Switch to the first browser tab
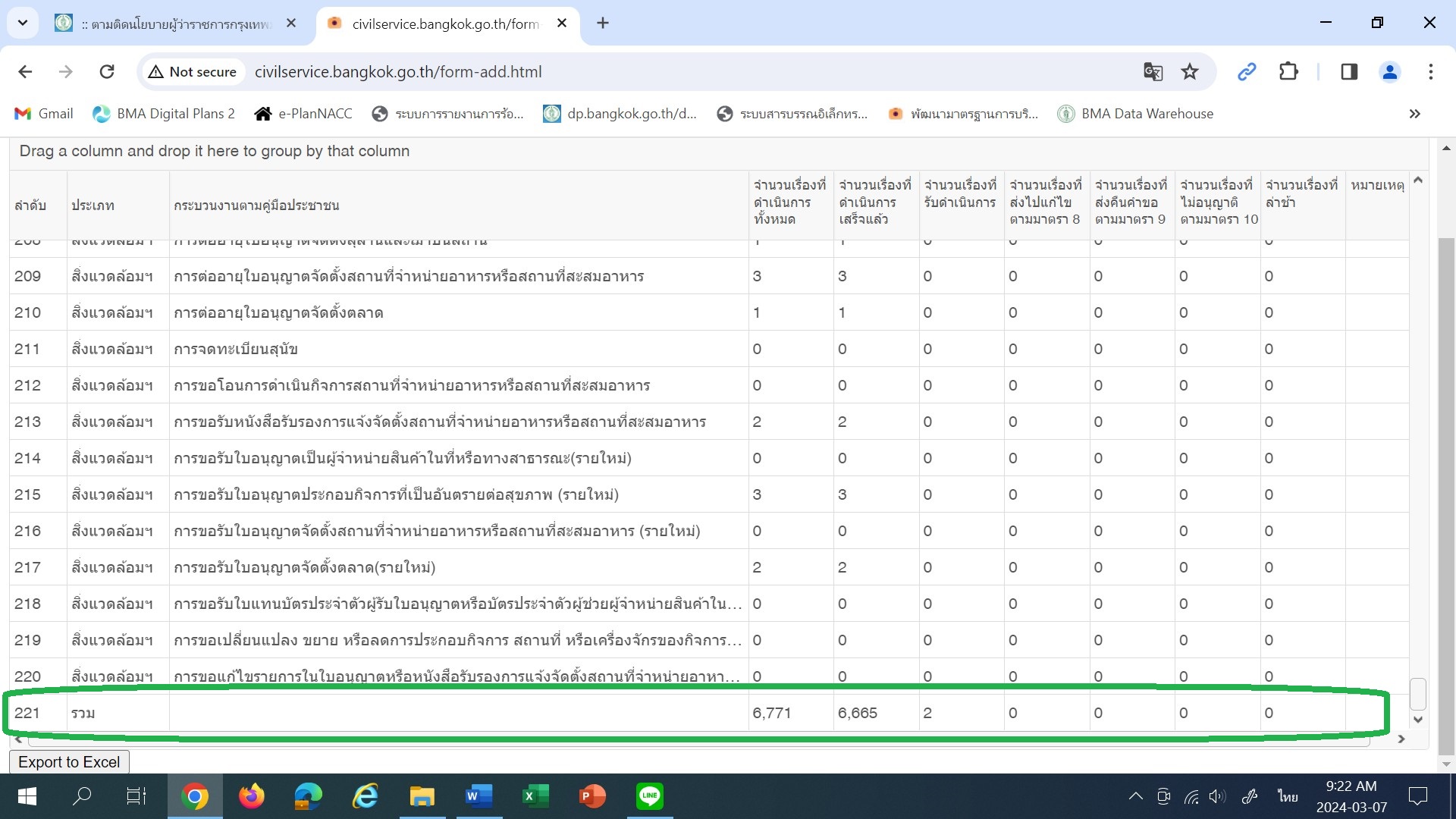Image resolution: width=1456 pixels, height=819 pixels. coord(174,24)
